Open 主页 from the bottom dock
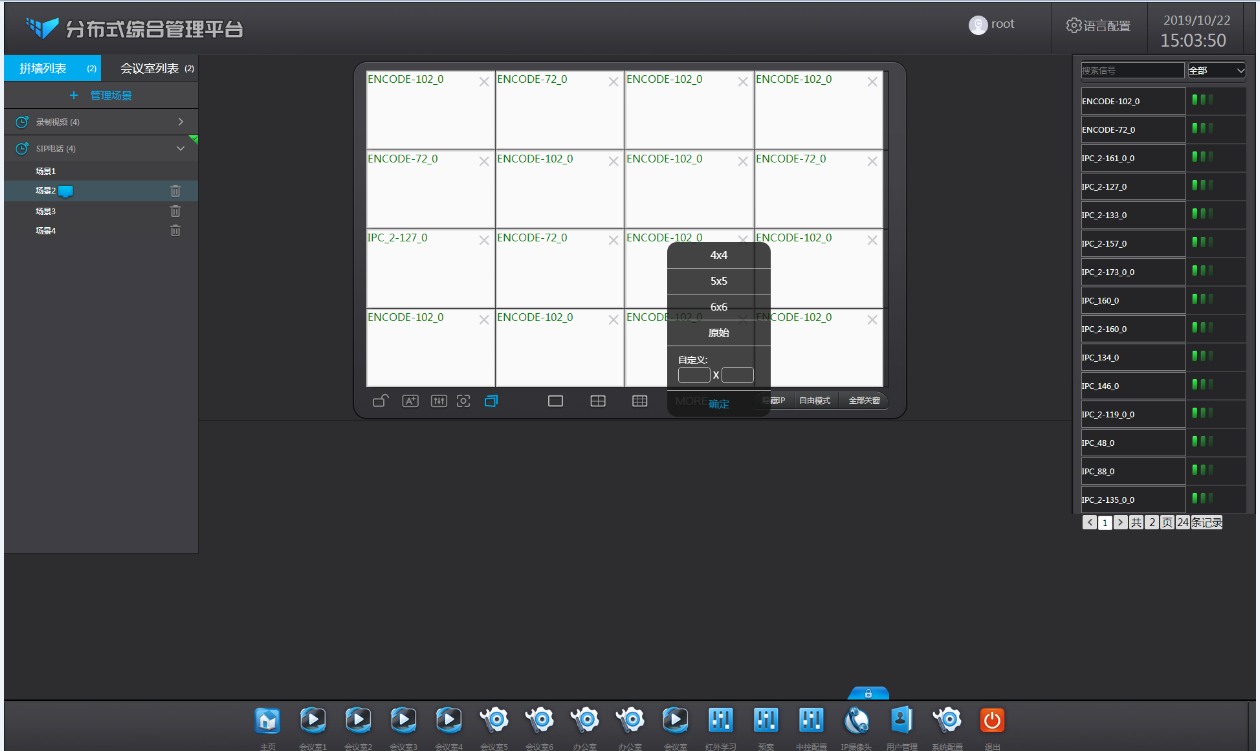The height and width of the screenshot is (751, 1260). (x=267, y=720)
